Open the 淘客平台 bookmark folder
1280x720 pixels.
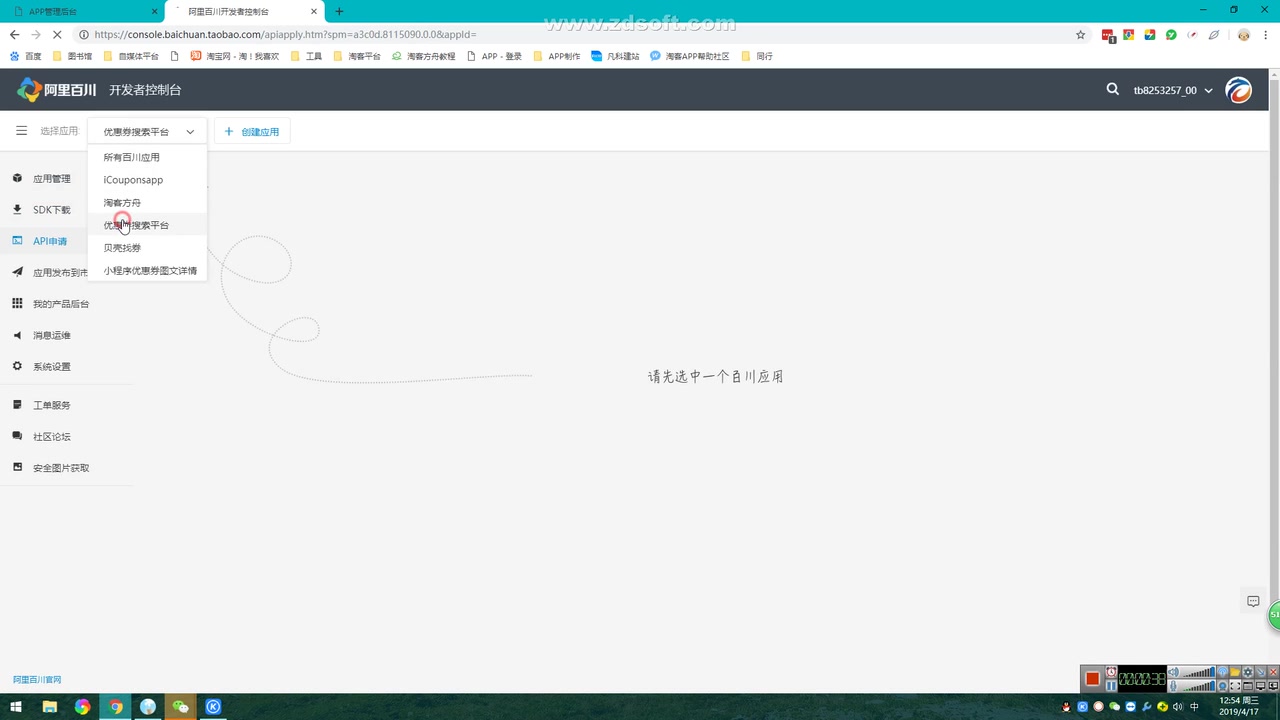point(357,56)
